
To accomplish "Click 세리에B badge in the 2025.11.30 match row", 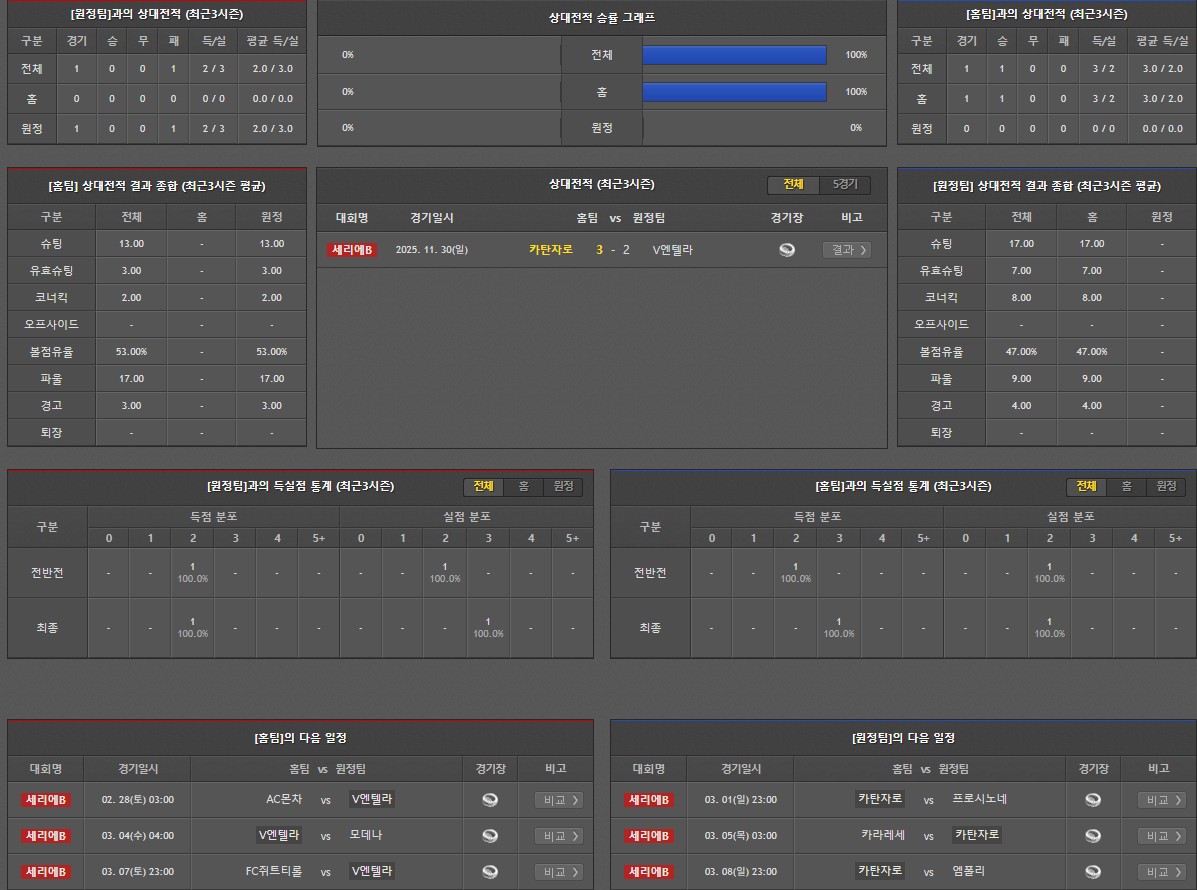I will click(351, 250).
